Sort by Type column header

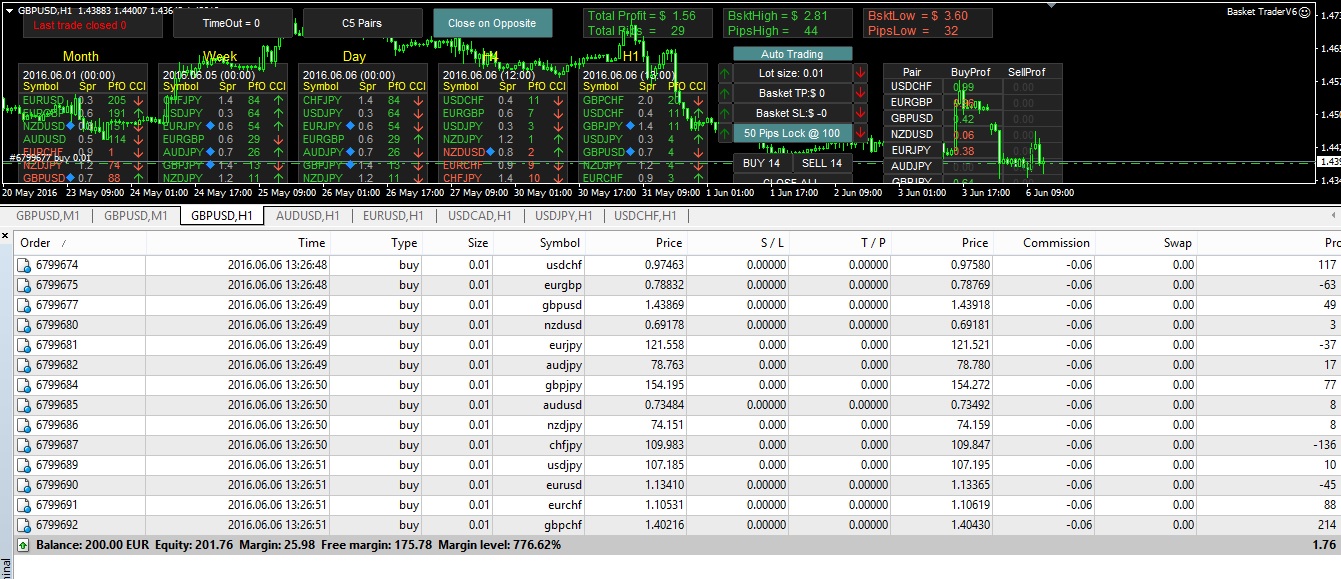pyautogui.click(x=377, y=243)
